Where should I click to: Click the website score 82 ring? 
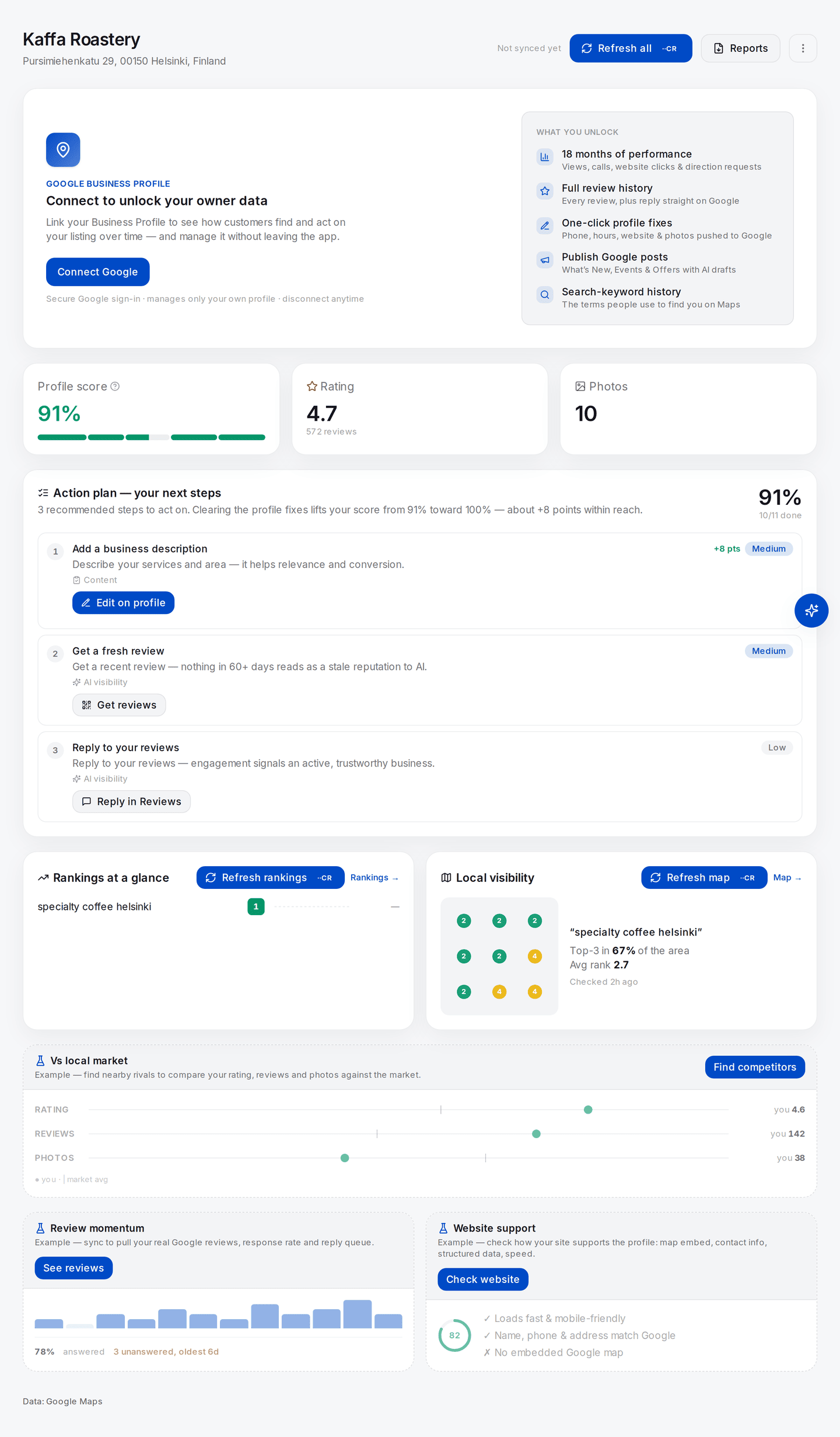pyautogui.click(x=454, y=1335)
